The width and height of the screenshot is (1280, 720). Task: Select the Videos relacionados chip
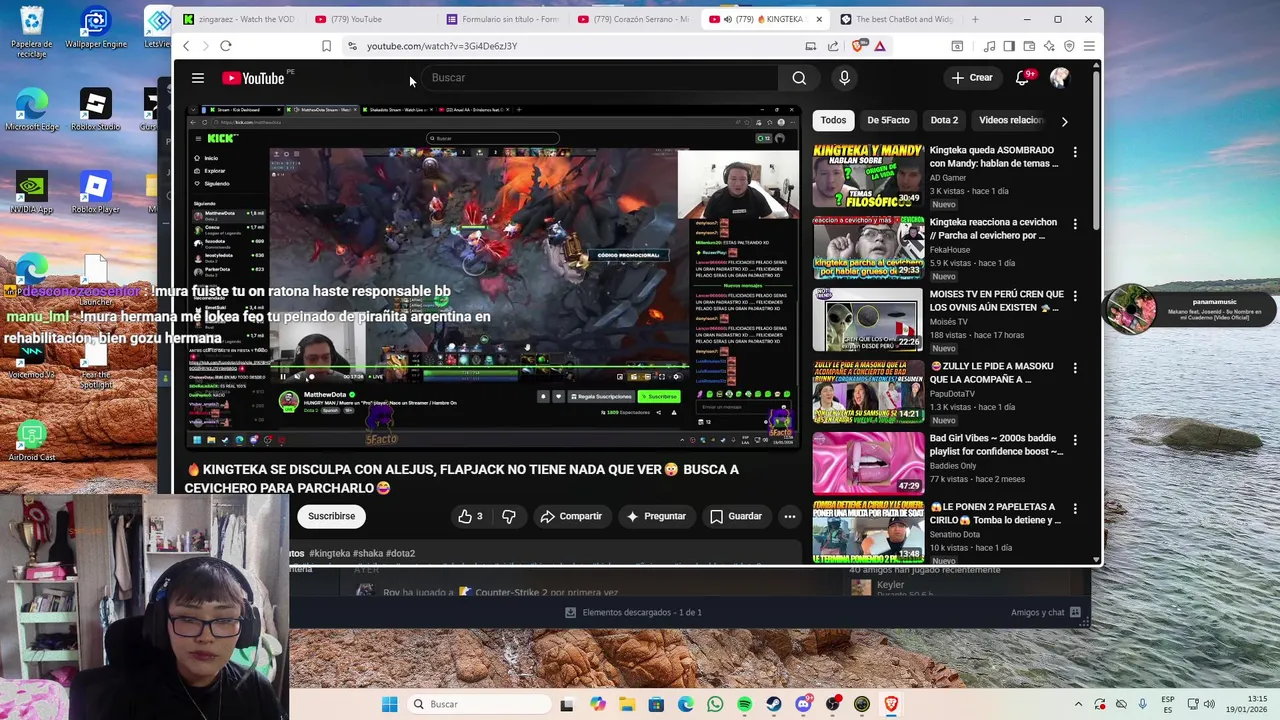tap(1010, 120)
